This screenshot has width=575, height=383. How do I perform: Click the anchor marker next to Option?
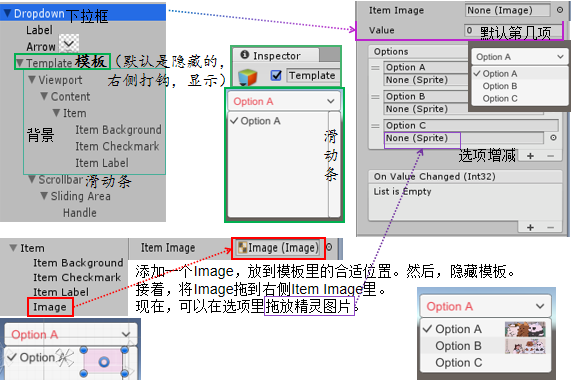(65, 358)
